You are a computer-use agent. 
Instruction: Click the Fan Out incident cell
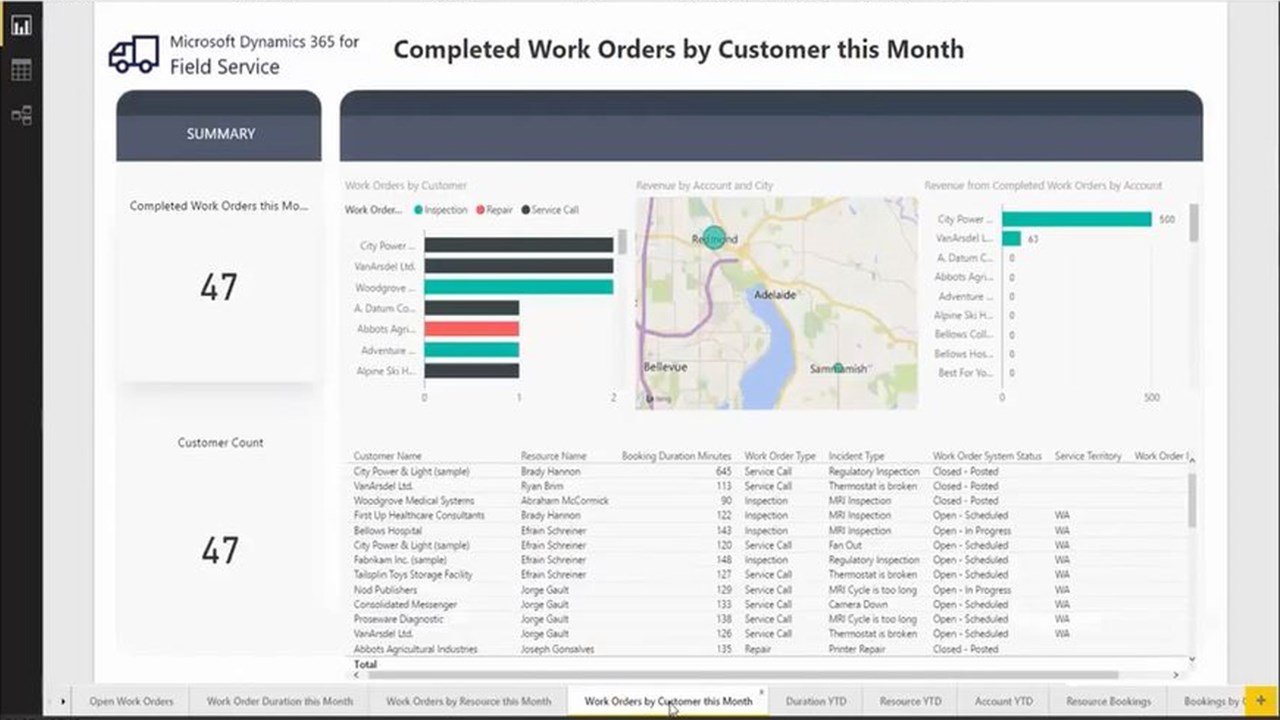tap(845, 545)
